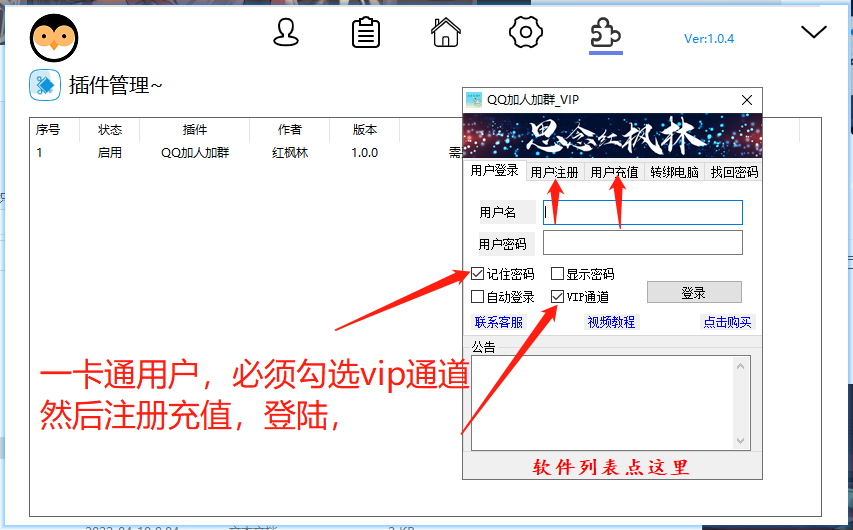853x530 pixels.
Task: Click the 思念红枫林 banner image
Action: pos(613,135)
